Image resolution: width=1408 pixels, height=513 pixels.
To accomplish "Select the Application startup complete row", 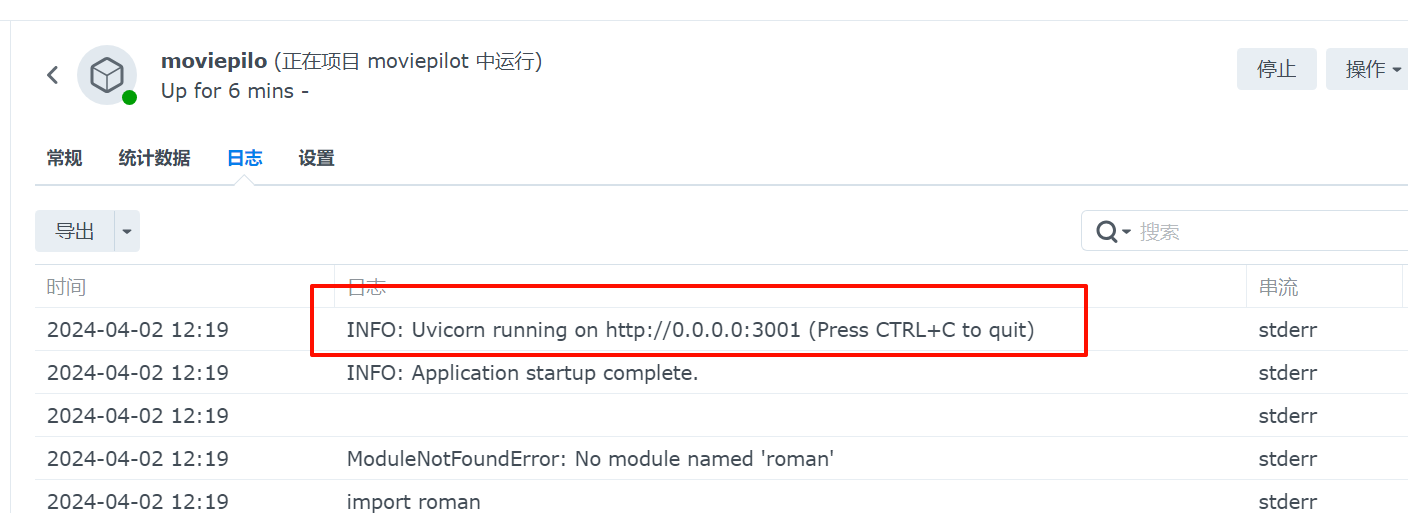I will tap(721, 373).
